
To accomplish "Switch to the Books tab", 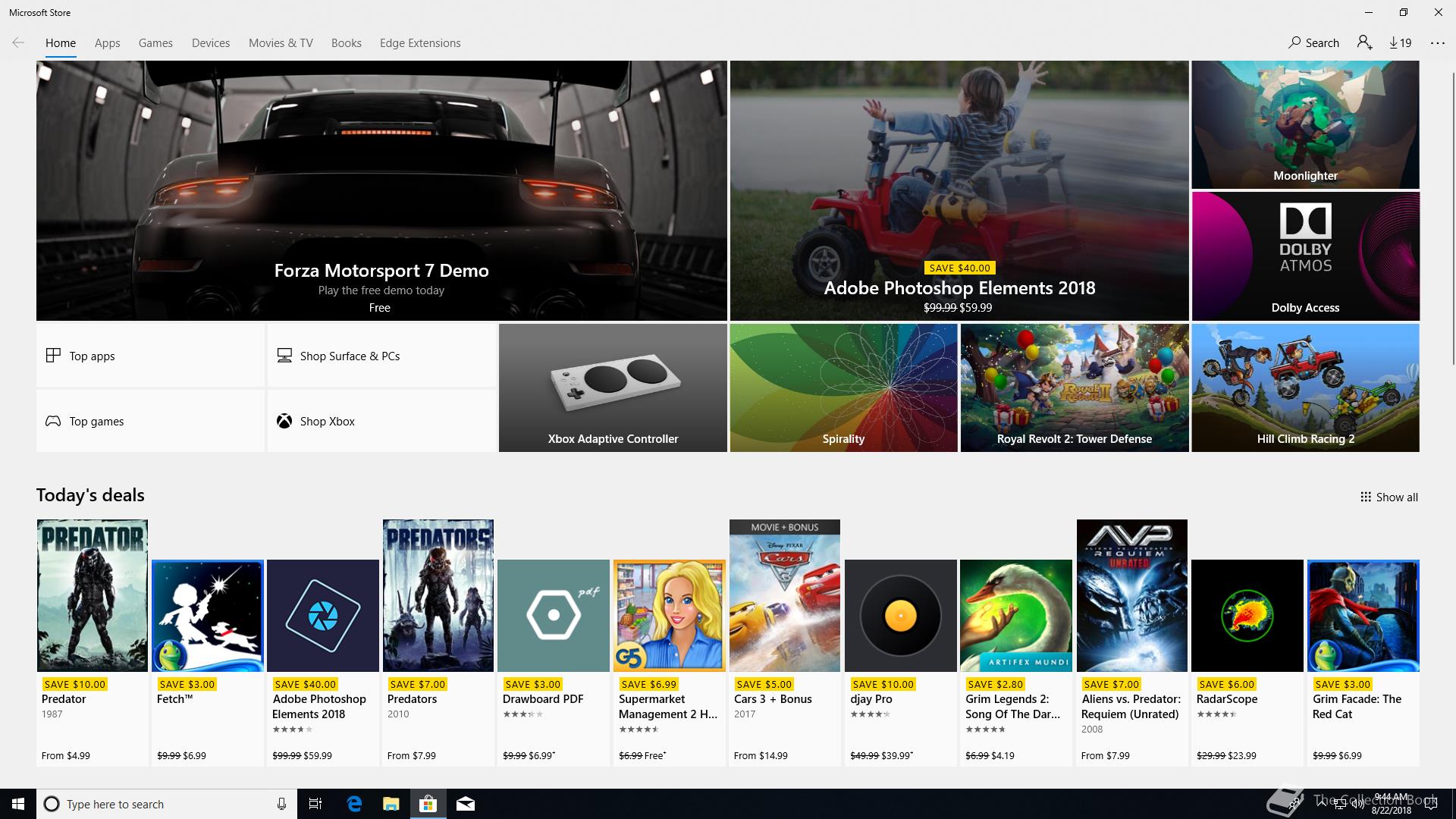I will coord(347,43).
